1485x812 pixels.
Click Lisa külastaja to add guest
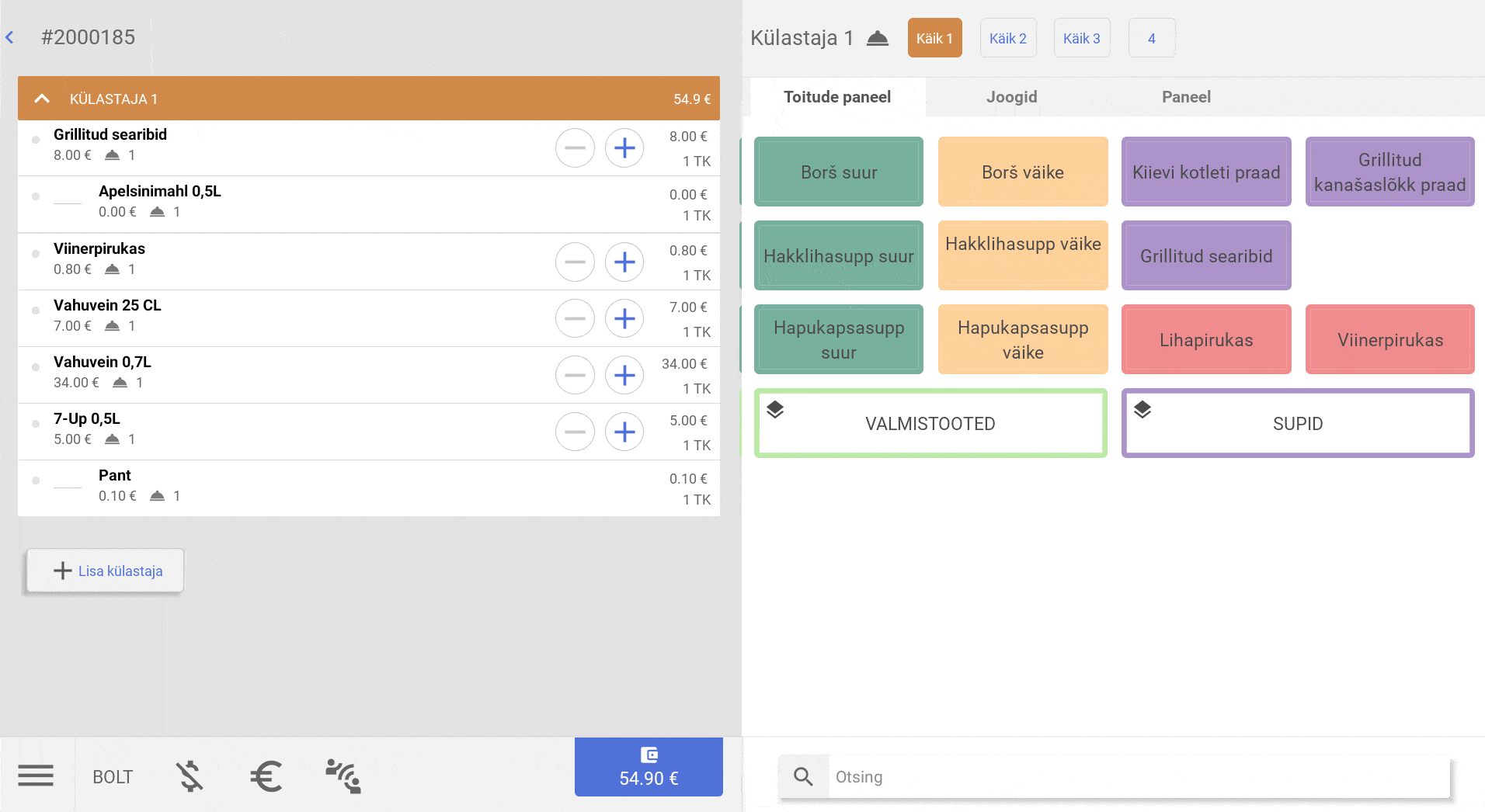point(106,571)
